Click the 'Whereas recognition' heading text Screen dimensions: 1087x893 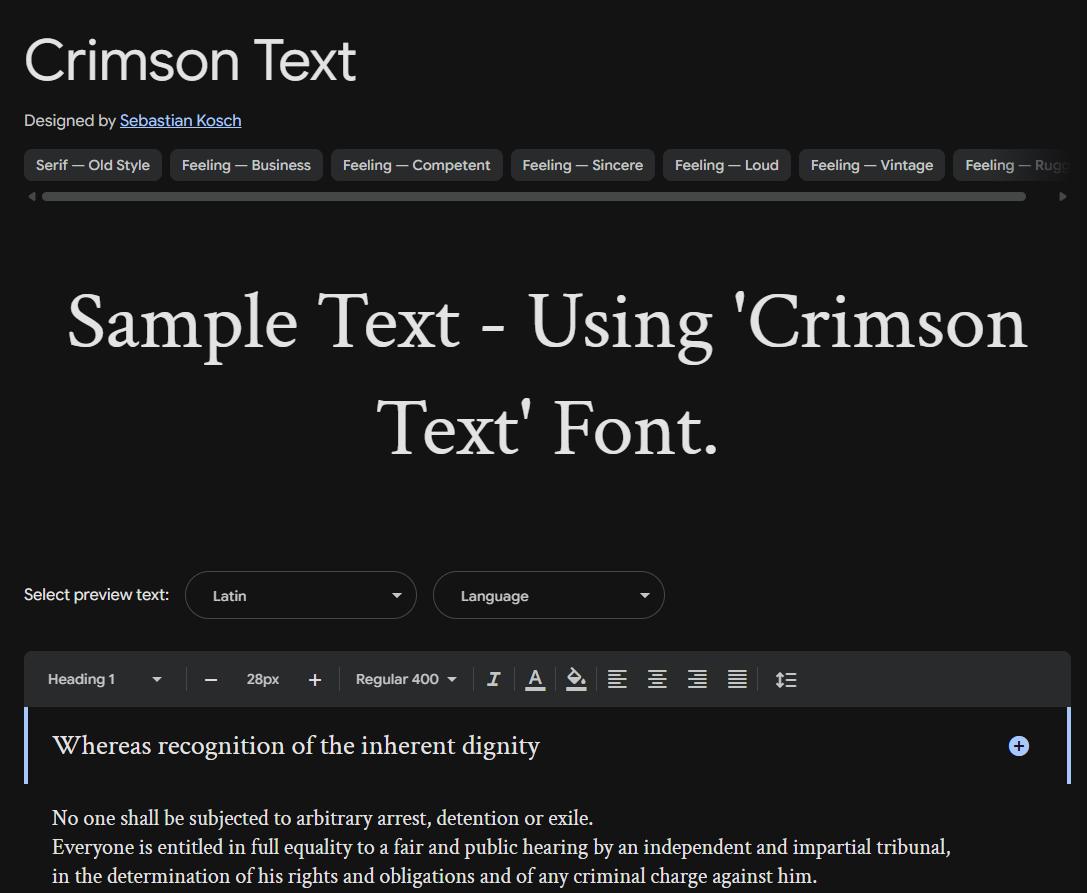coord(296,746)
